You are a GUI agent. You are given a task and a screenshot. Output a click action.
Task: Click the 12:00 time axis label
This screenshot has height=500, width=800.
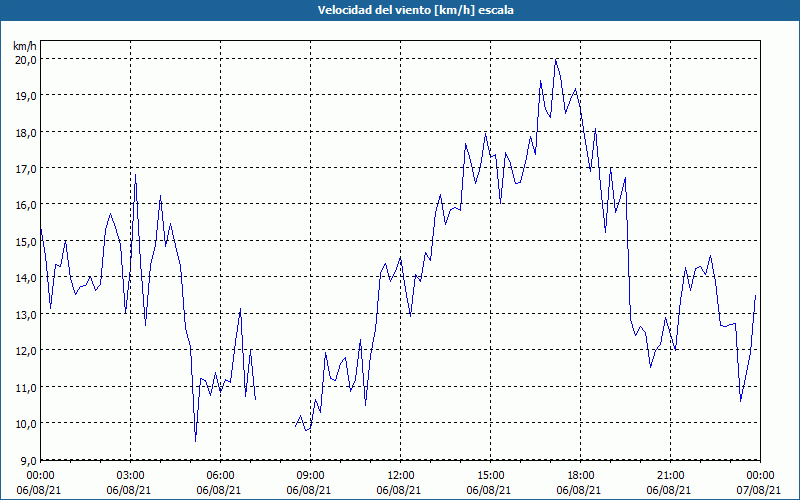tap(401, 476)
